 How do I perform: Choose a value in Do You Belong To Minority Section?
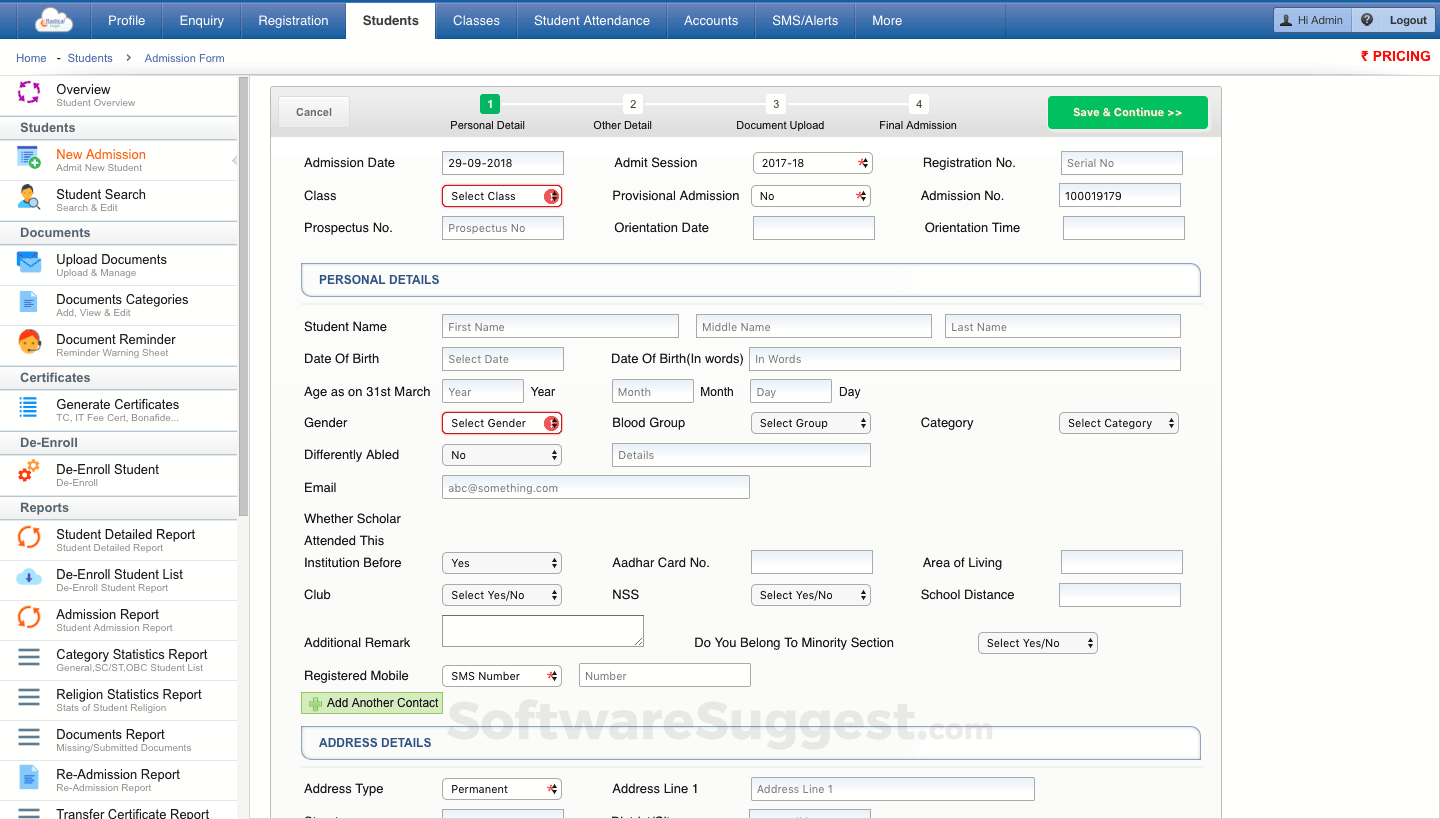tap(1037, 643)
